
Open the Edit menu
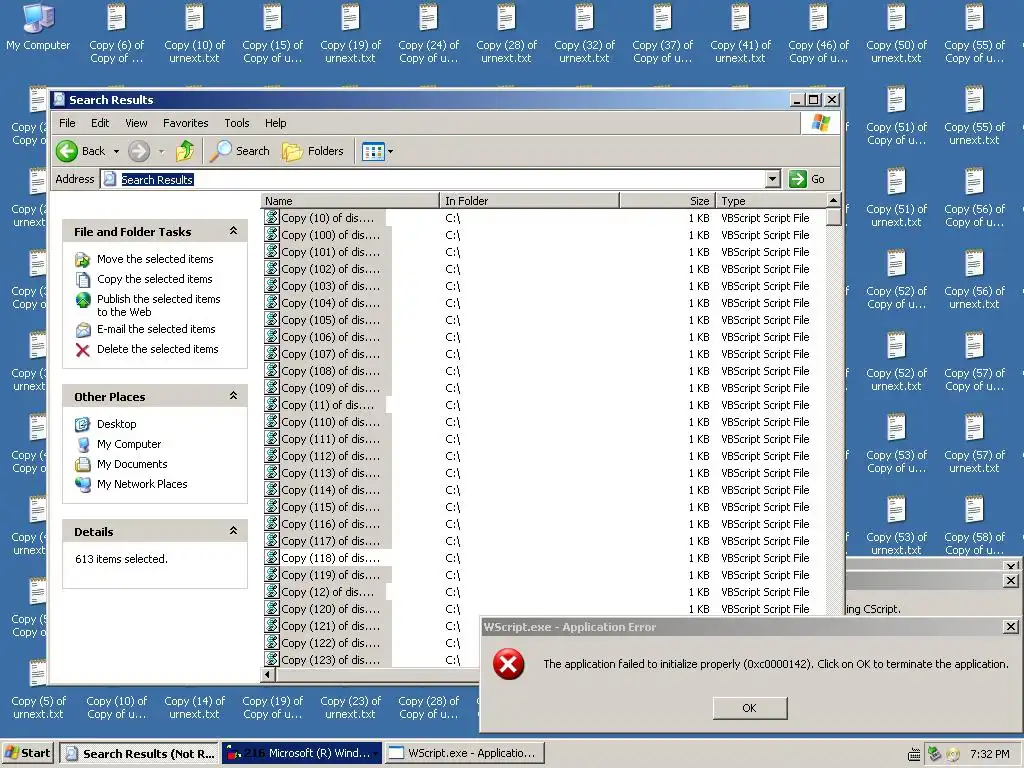pyautogui.click(x=100, y=123)
